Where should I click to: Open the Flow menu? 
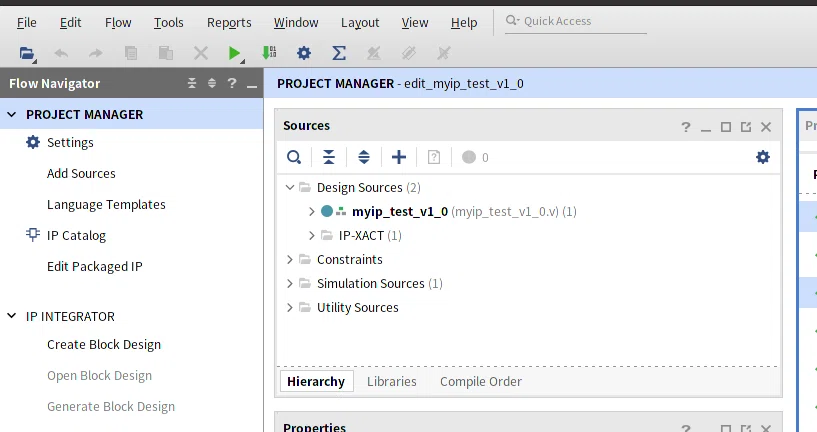tap(118, 22)
